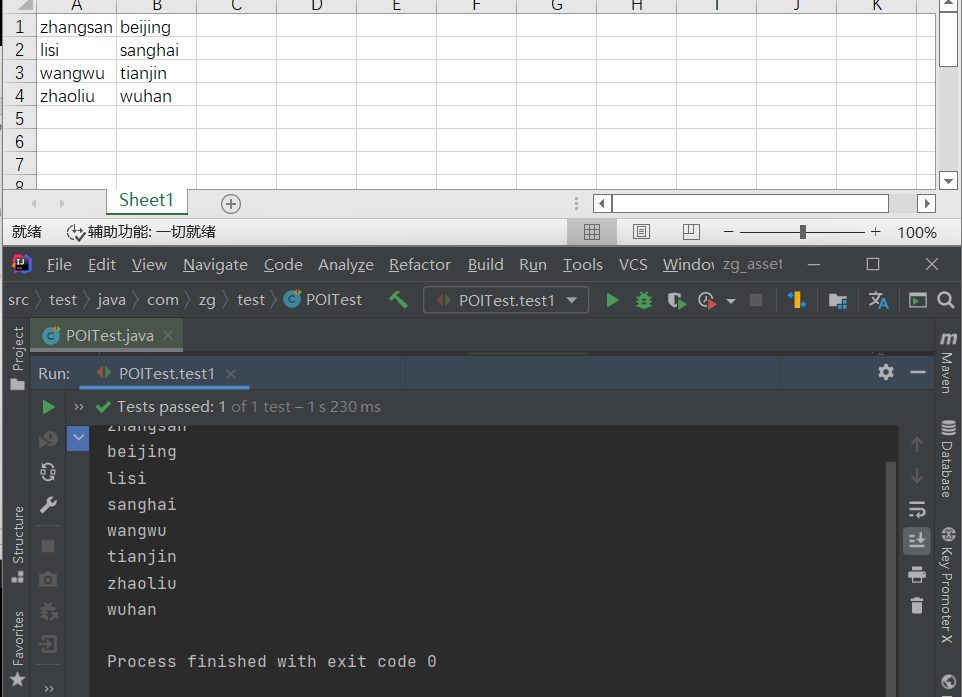Expand more items at the Run panel bottom

48,688
